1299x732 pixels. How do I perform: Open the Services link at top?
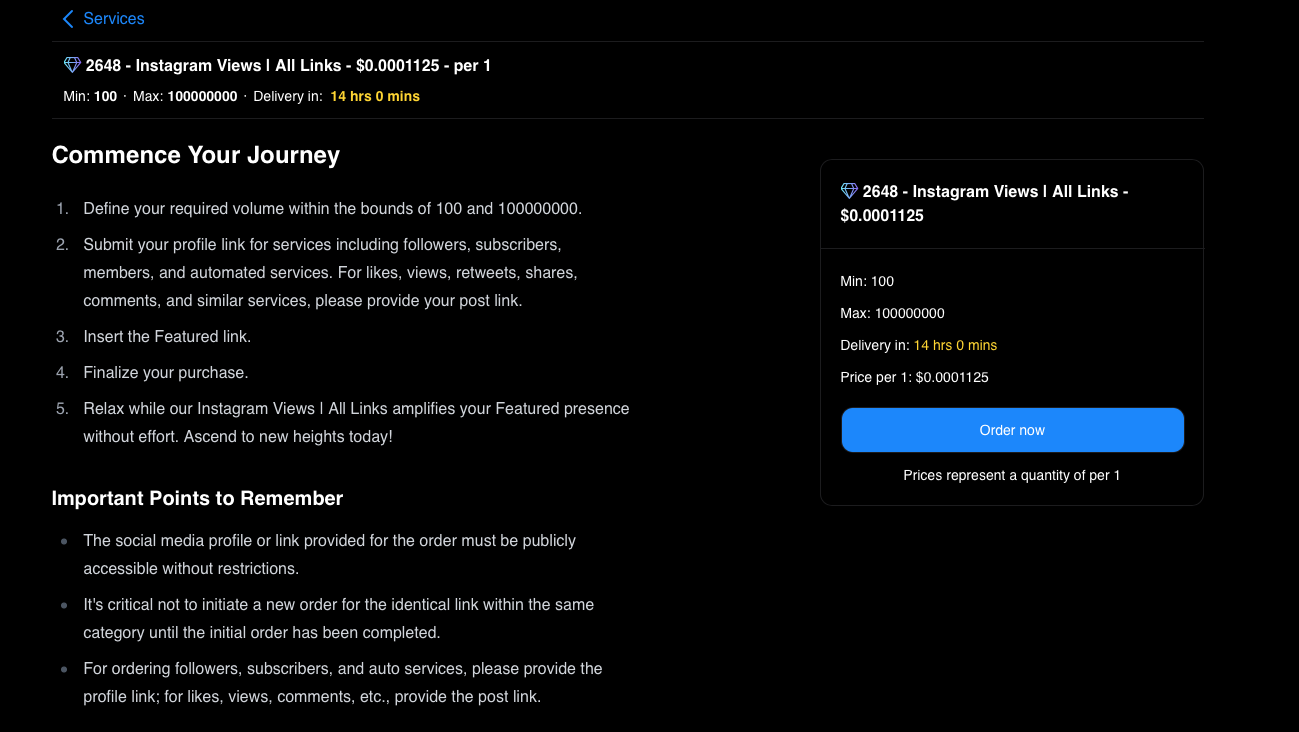[113, 19]
